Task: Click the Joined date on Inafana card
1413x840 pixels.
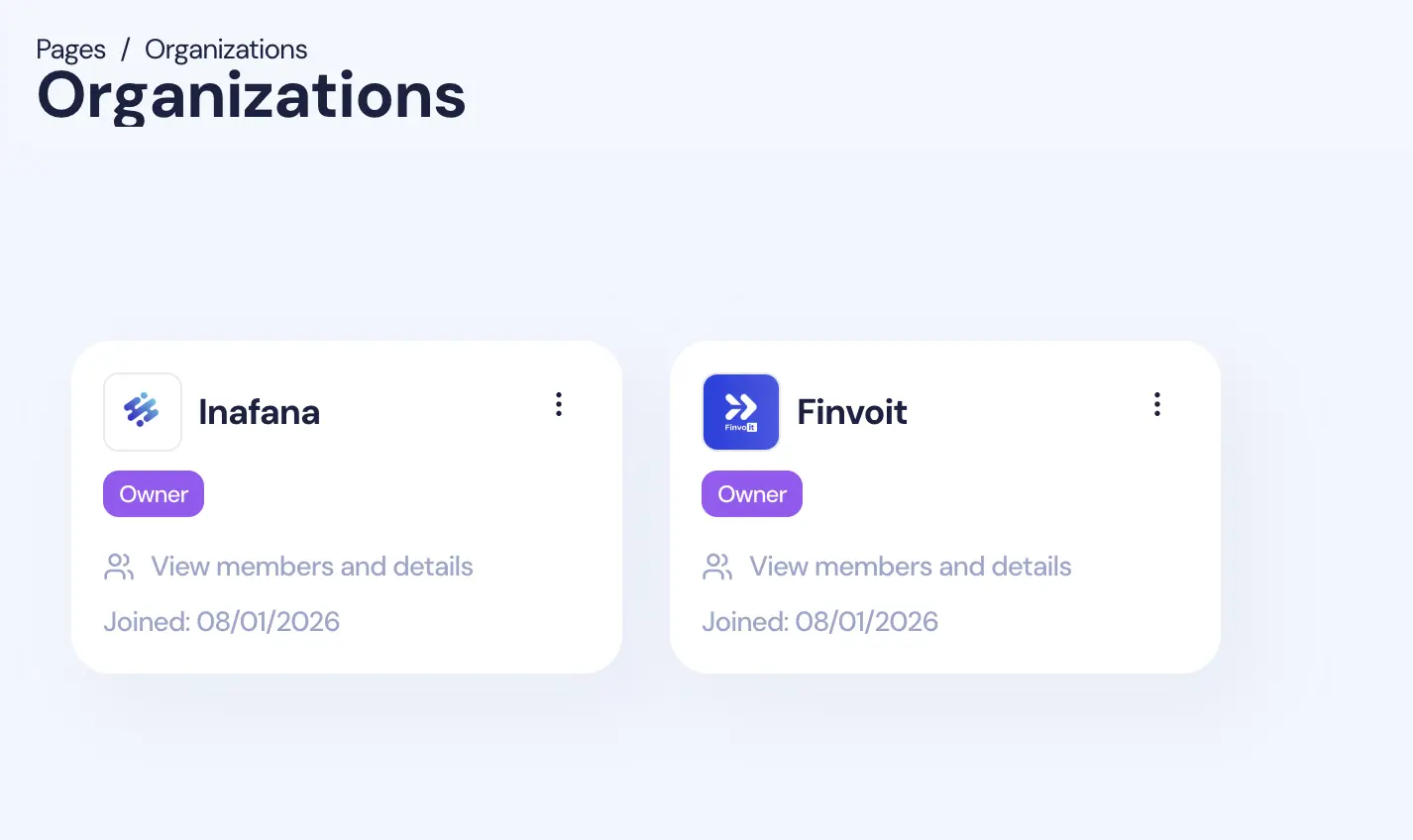Action: click(x=222, y=622)
